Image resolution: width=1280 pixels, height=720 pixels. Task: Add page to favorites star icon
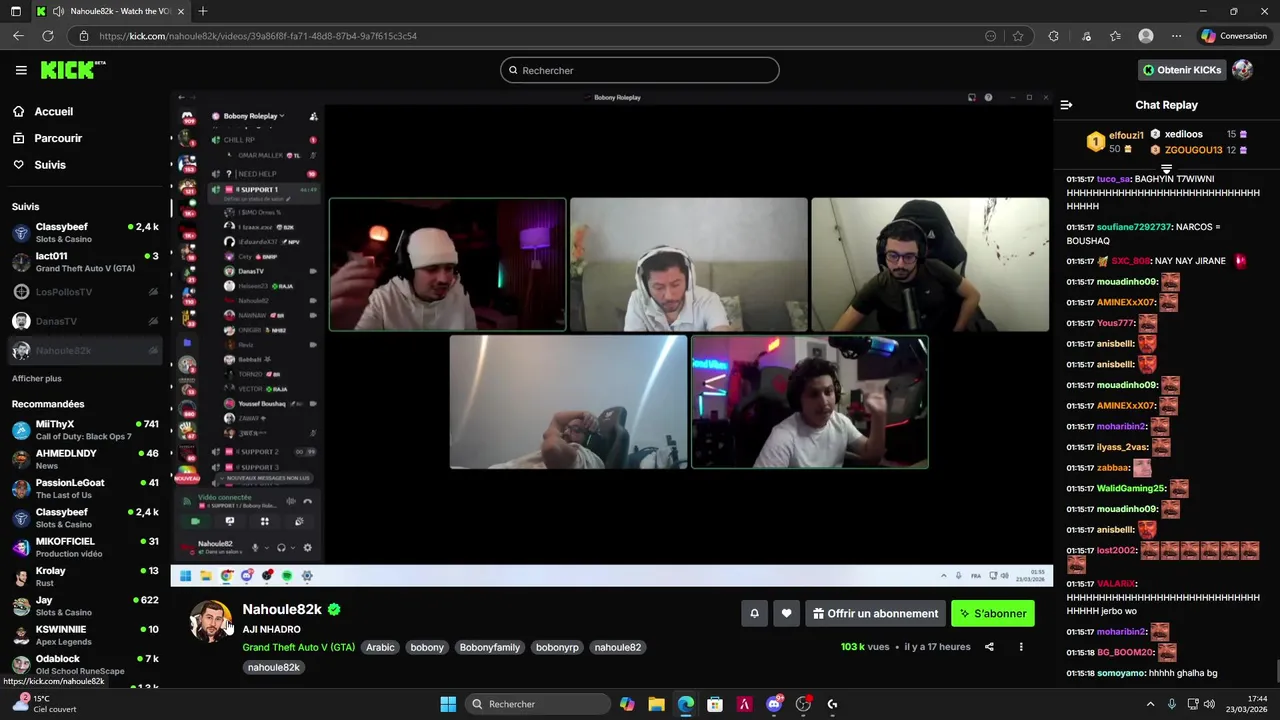(1018, 36)
